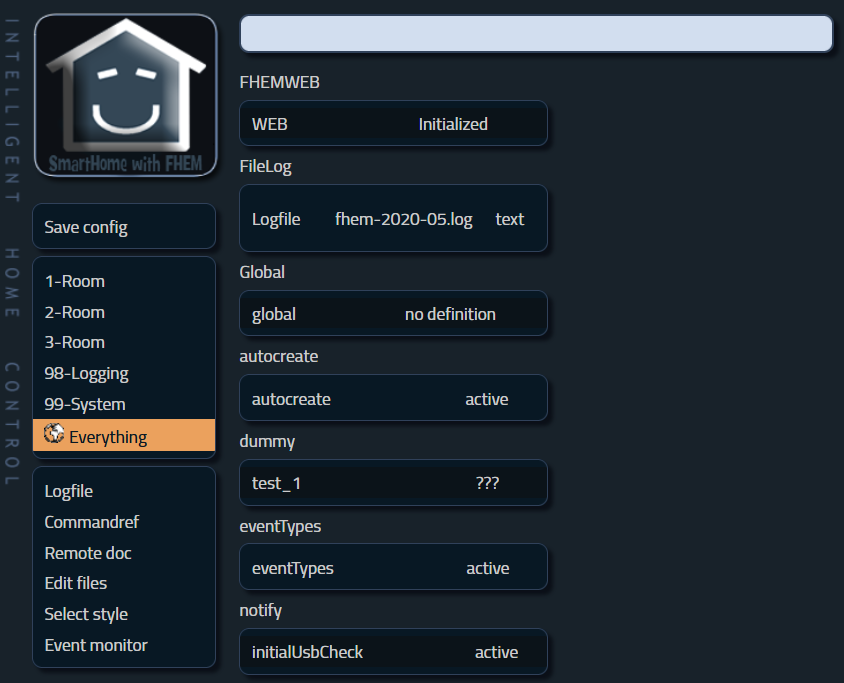Click Save config button
844x683 pixels.
point(86,227)
